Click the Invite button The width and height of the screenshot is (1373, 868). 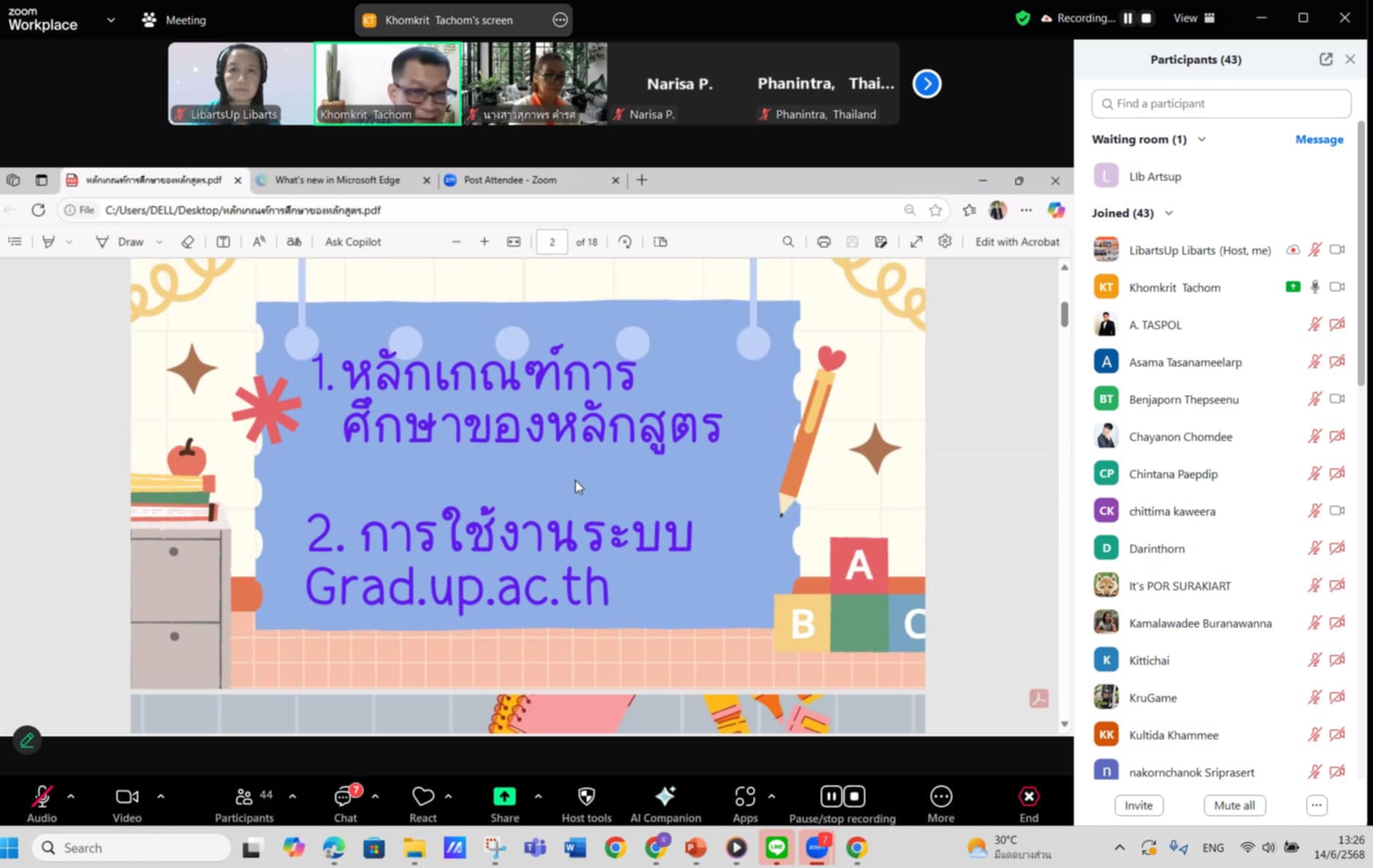point(1138,805)
